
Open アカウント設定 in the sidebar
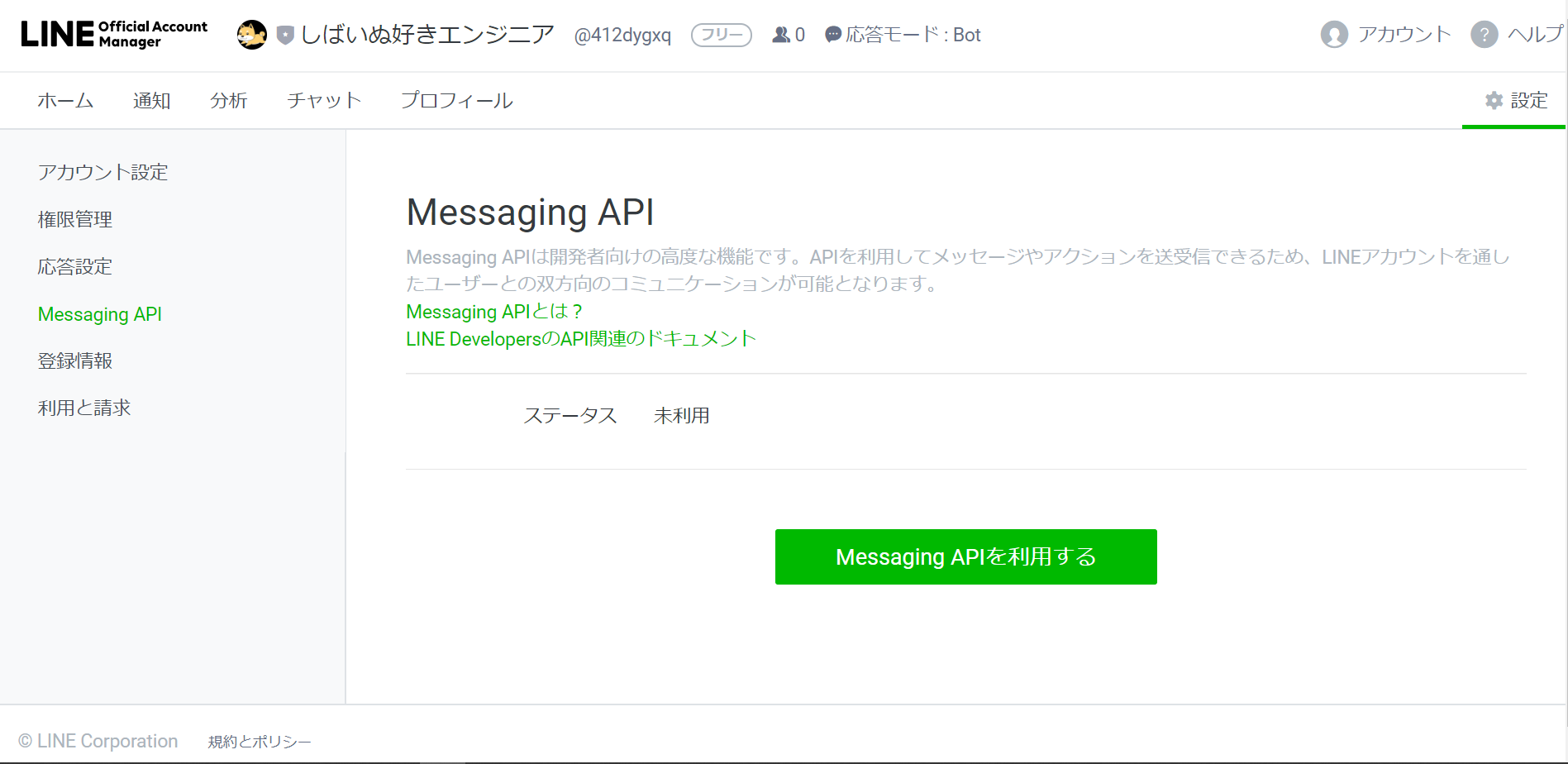103,172
